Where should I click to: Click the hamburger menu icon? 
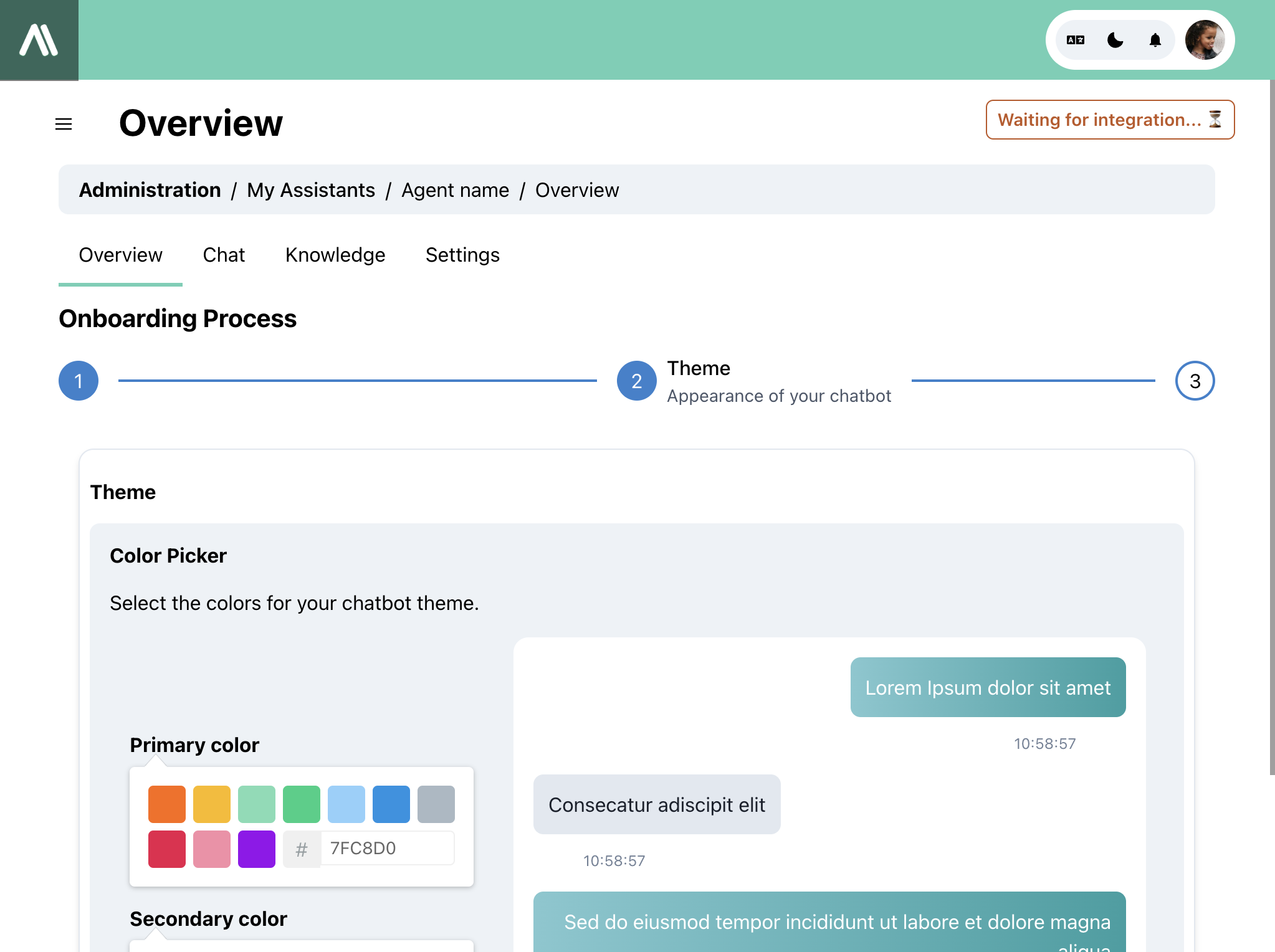(64, 123)
